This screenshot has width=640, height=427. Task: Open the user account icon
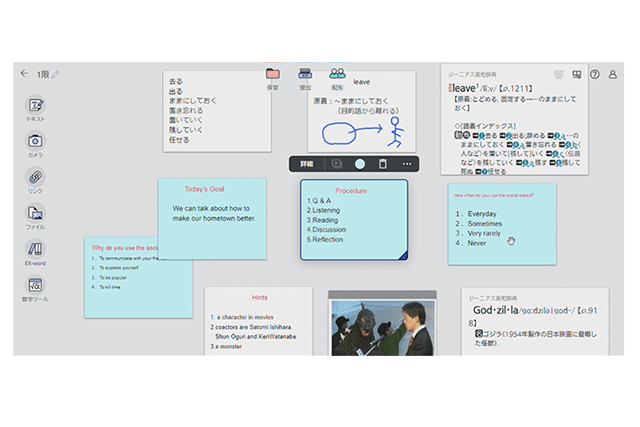[x=613, y=74]
